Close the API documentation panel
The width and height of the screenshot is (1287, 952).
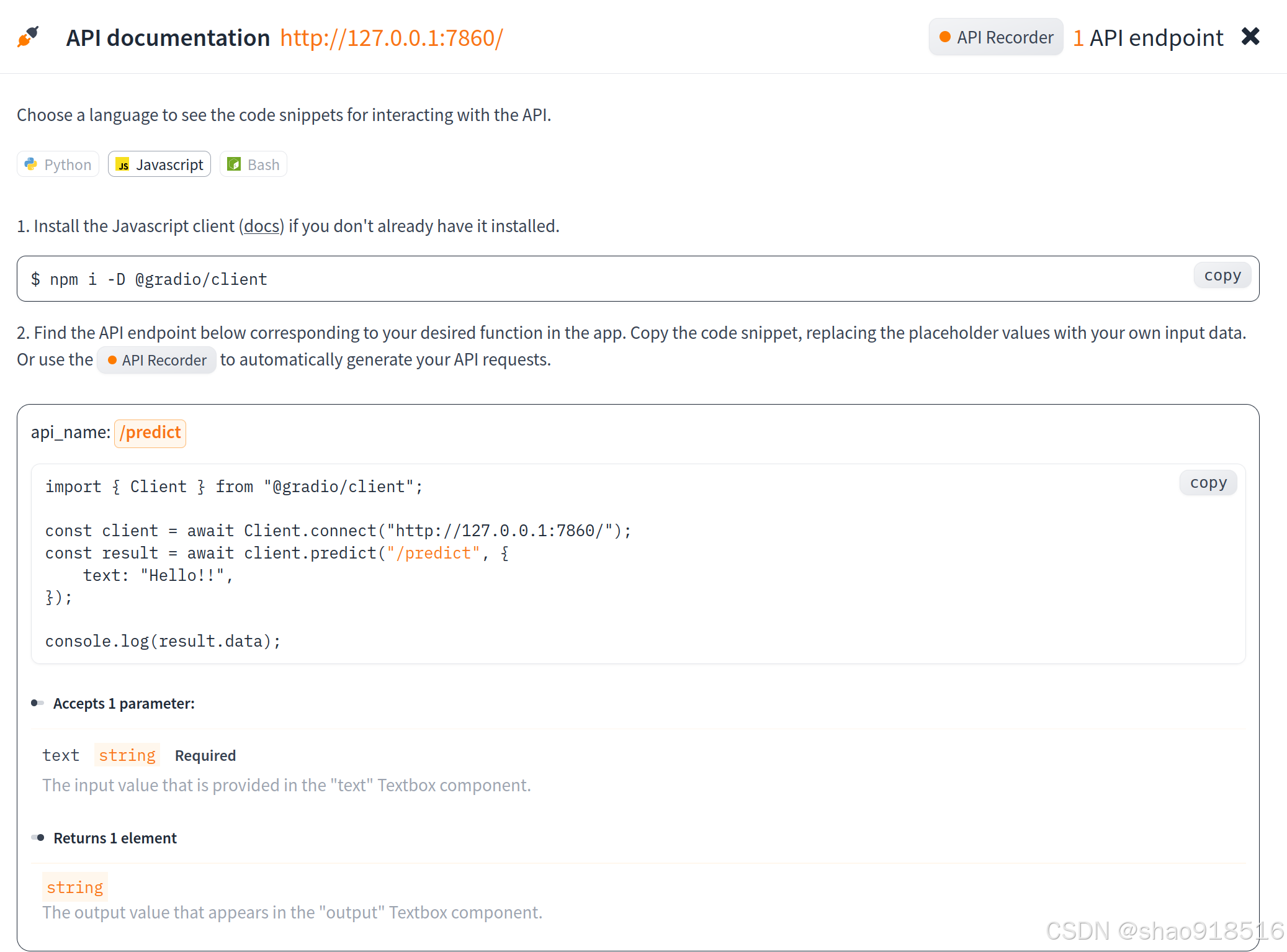[1250, 37]
